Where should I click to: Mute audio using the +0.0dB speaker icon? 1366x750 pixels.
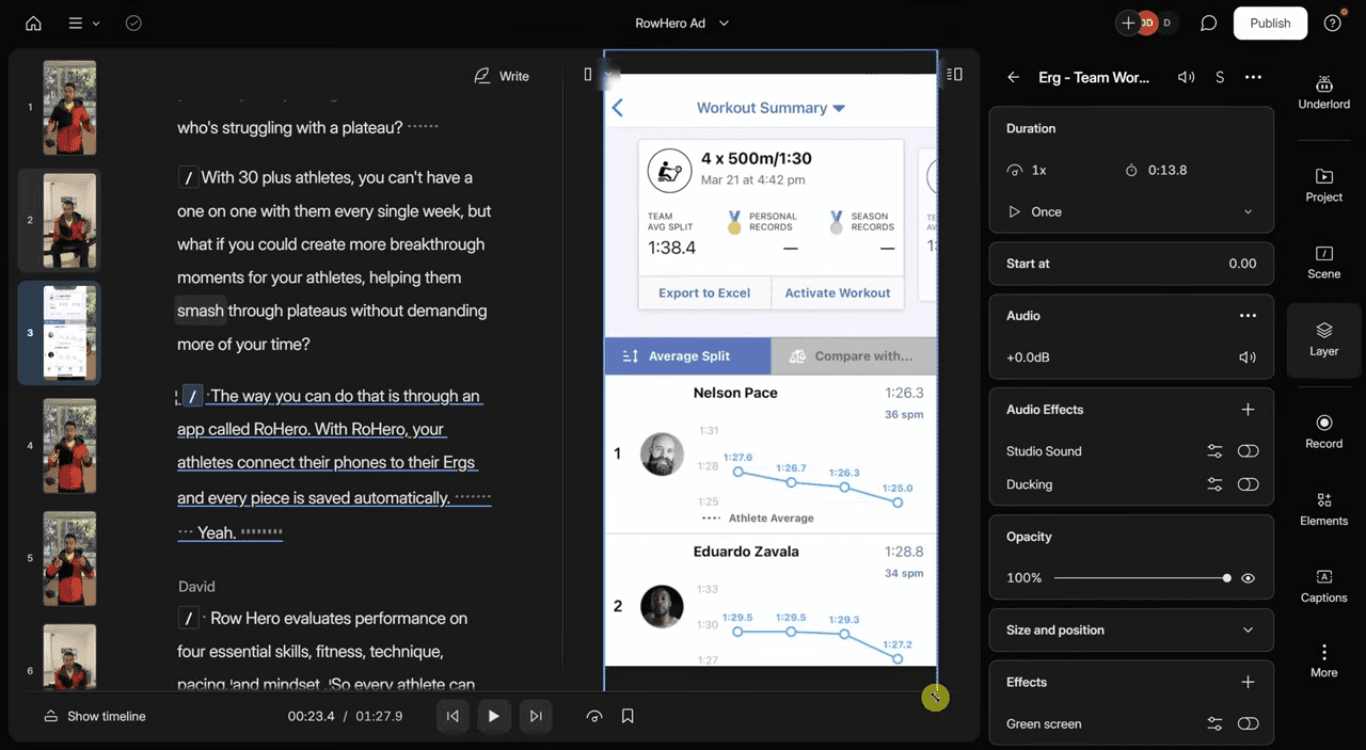coord(1247,357)
